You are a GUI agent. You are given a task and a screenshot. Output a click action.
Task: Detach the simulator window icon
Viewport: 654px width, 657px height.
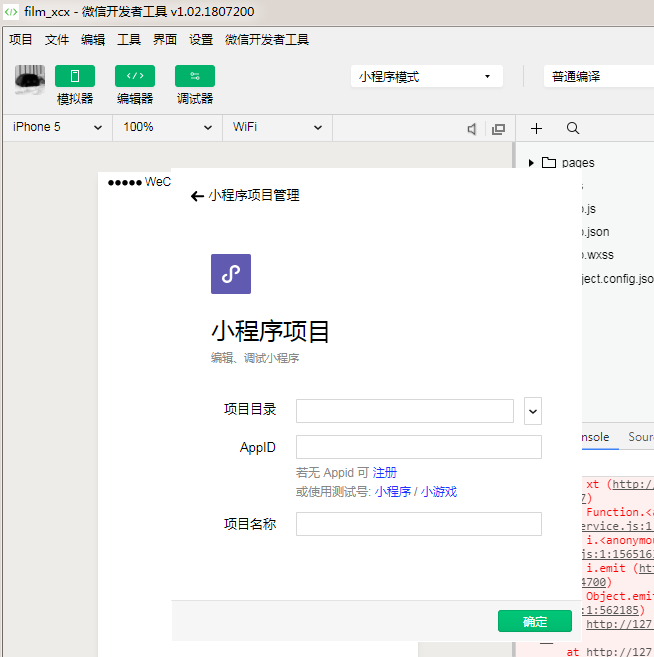click(498, 129)
